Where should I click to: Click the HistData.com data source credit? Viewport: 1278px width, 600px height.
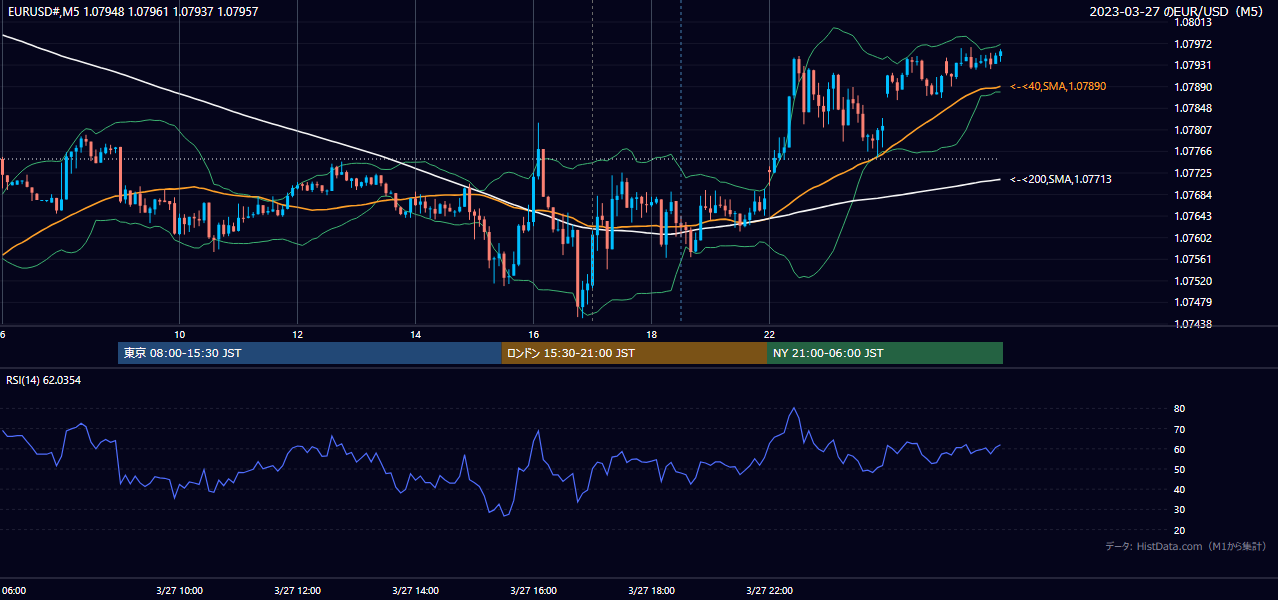coord(1186,546)
